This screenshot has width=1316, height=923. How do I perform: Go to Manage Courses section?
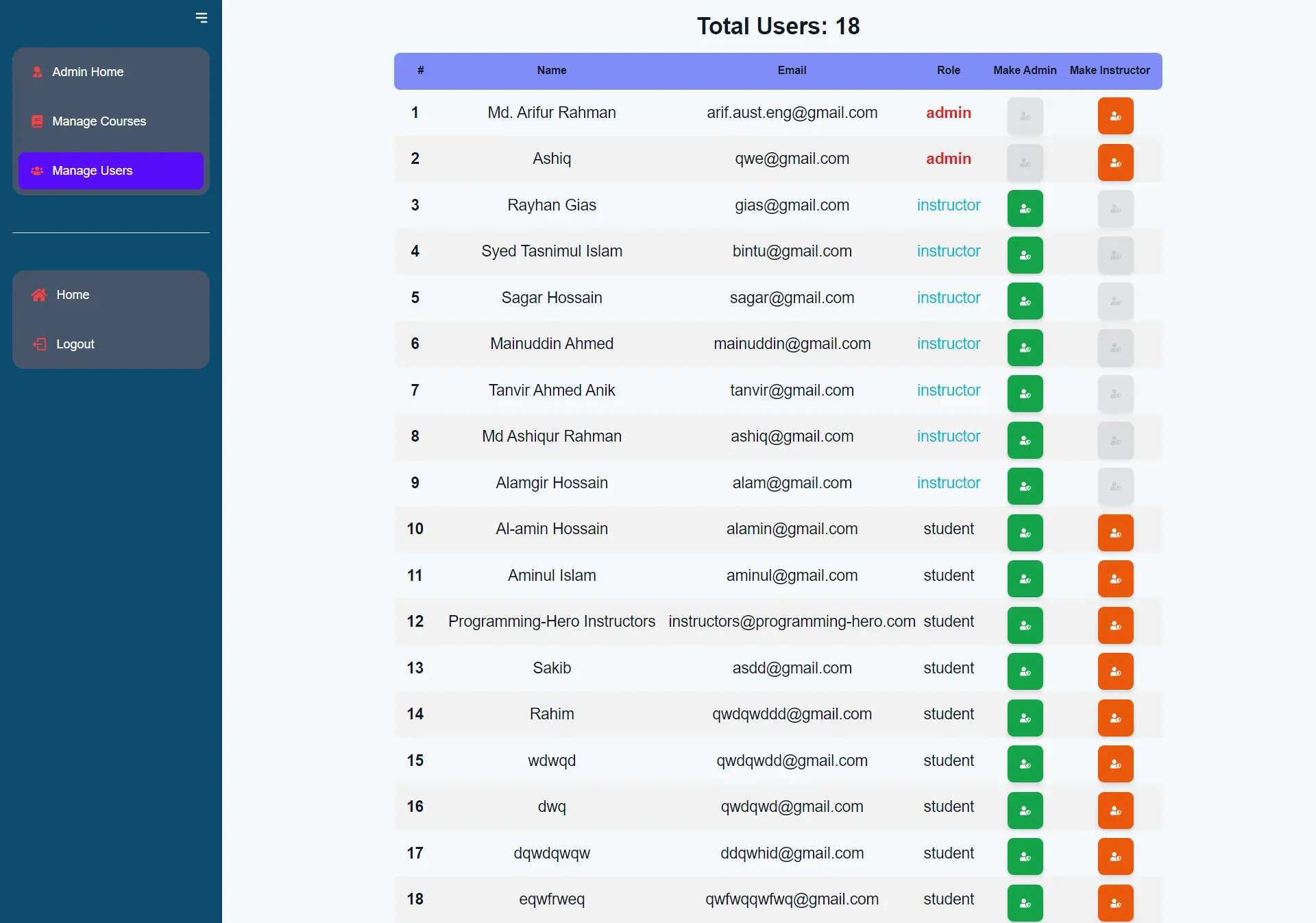tap(99, 121)
